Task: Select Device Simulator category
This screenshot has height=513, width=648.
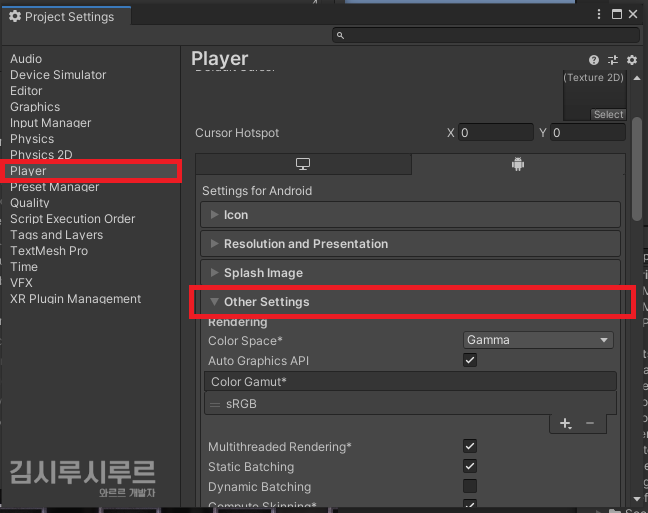Action: pyautogui.click(x=58, y=75)
